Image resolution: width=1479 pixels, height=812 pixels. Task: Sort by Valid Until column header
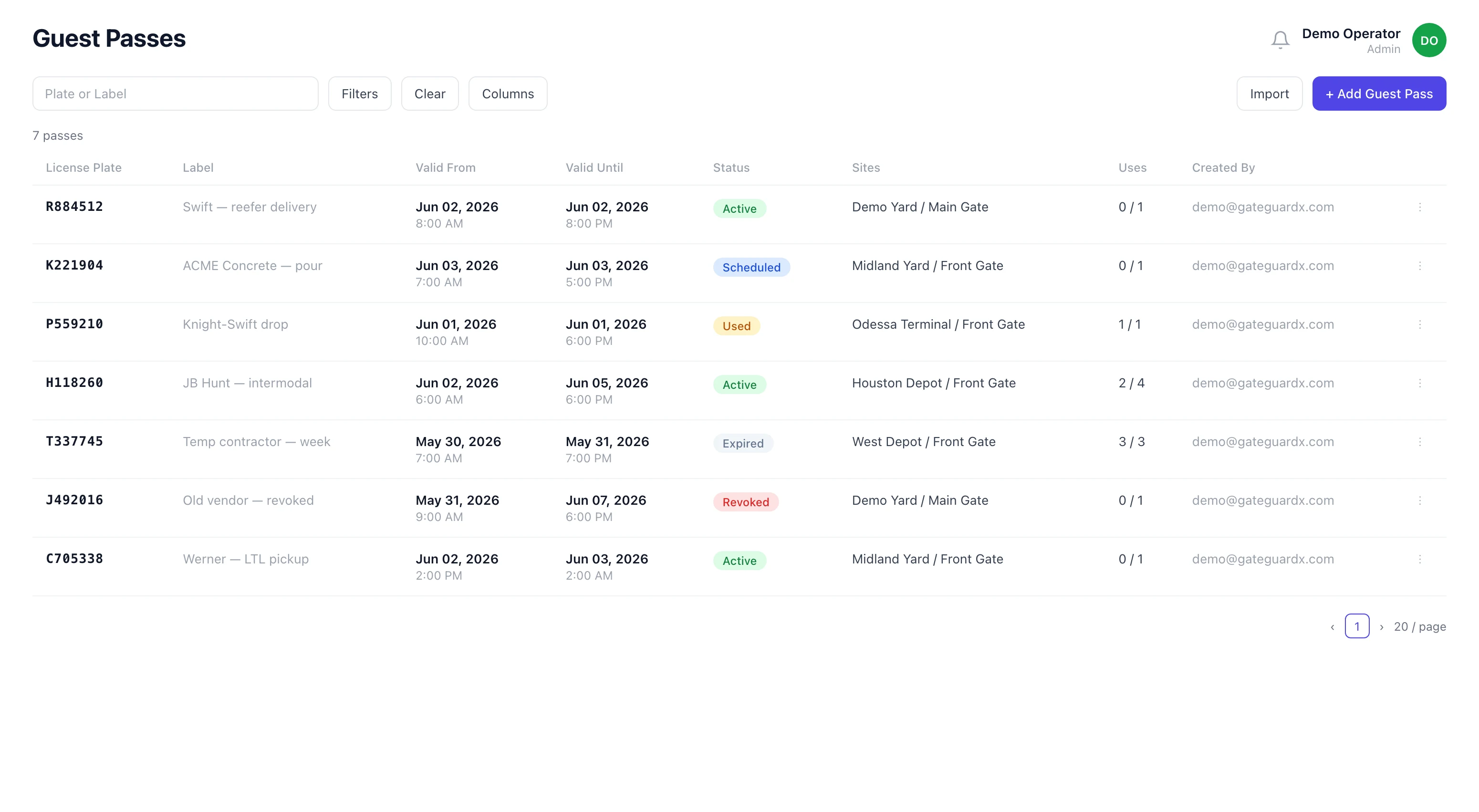click(x=594, y=167)
